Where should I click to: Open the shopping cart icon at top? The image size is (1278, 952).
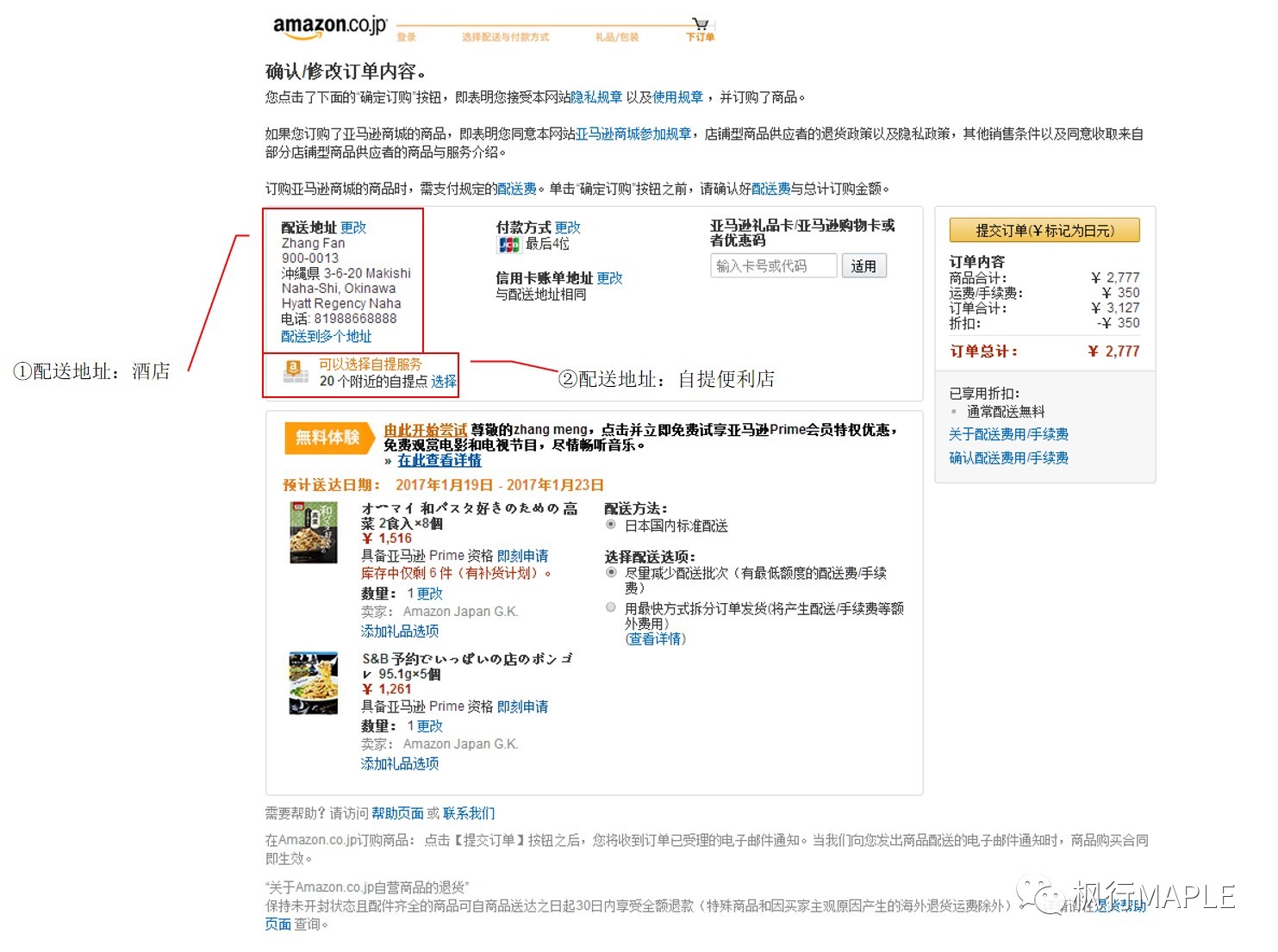pos(700,23)
